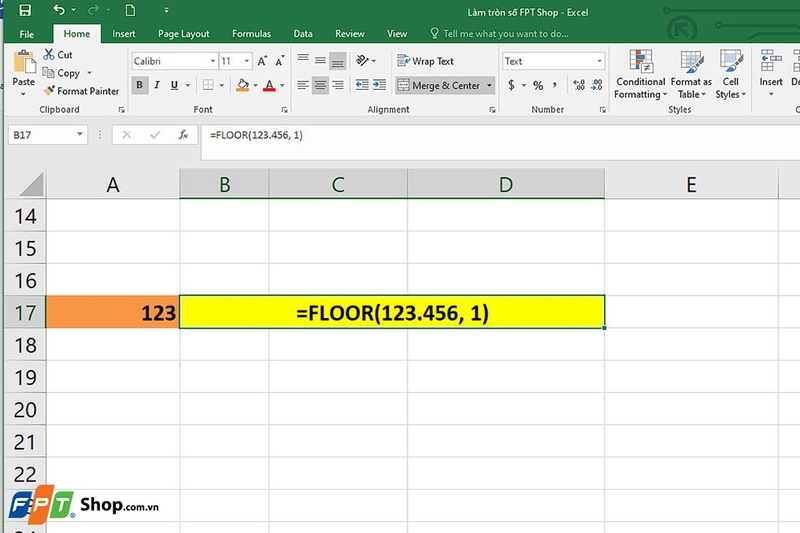Expand Fill Color palette arrow

point(256,85)
